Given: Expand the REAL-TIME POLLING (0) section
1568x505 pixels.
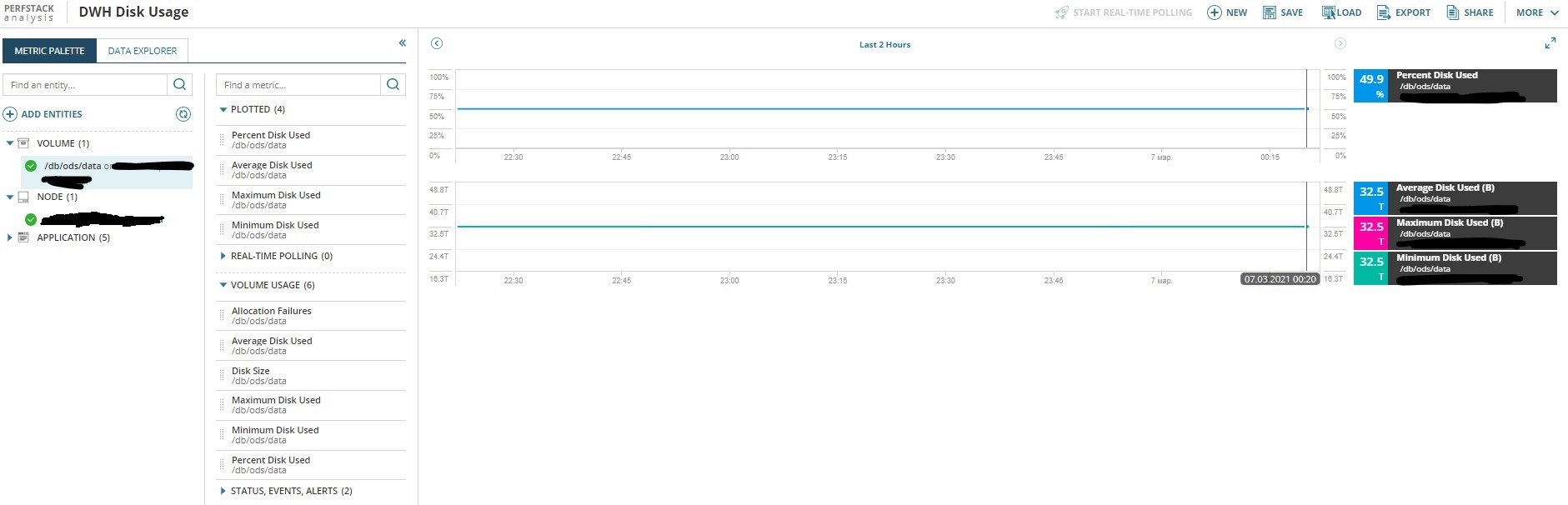Looking at the screenshot, I should (x=223, y=256).
